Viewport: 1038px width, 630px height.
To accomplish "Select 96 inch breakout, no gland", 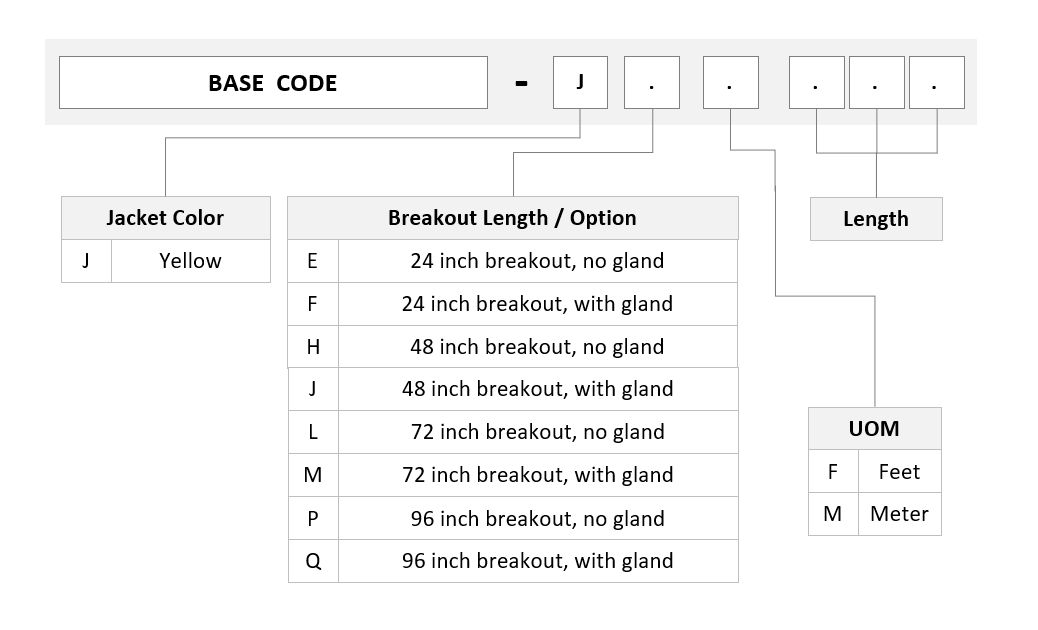I will point(512,518).
